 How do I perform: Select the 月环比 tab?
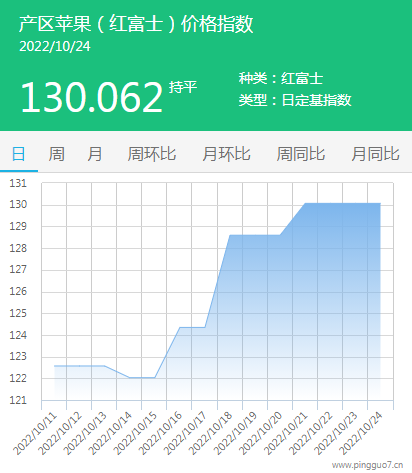[226, 154]
